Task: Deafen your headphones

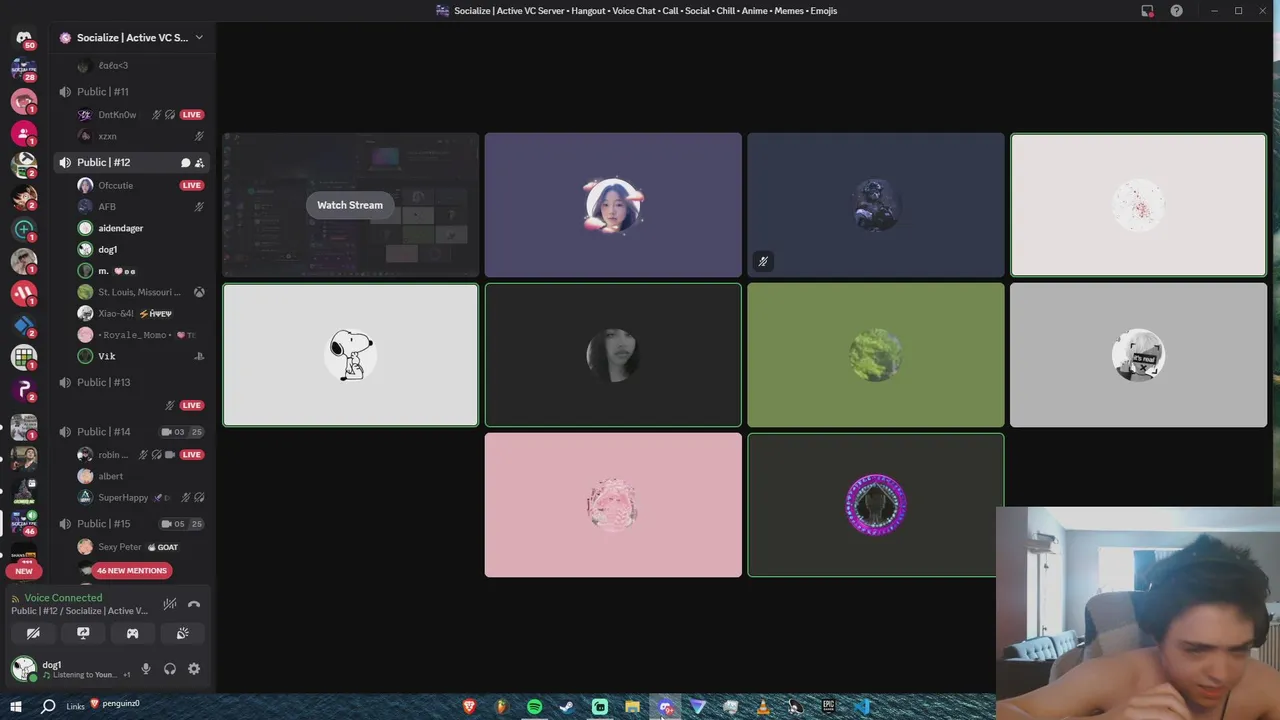Action: point(170,669)
